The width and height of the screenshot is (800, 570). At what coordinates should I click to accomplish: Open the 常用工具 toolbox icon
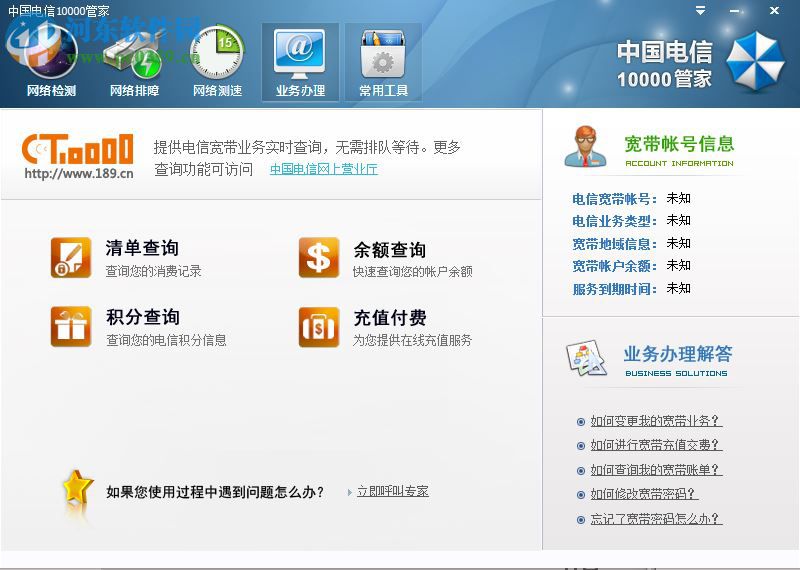(383, 54)
